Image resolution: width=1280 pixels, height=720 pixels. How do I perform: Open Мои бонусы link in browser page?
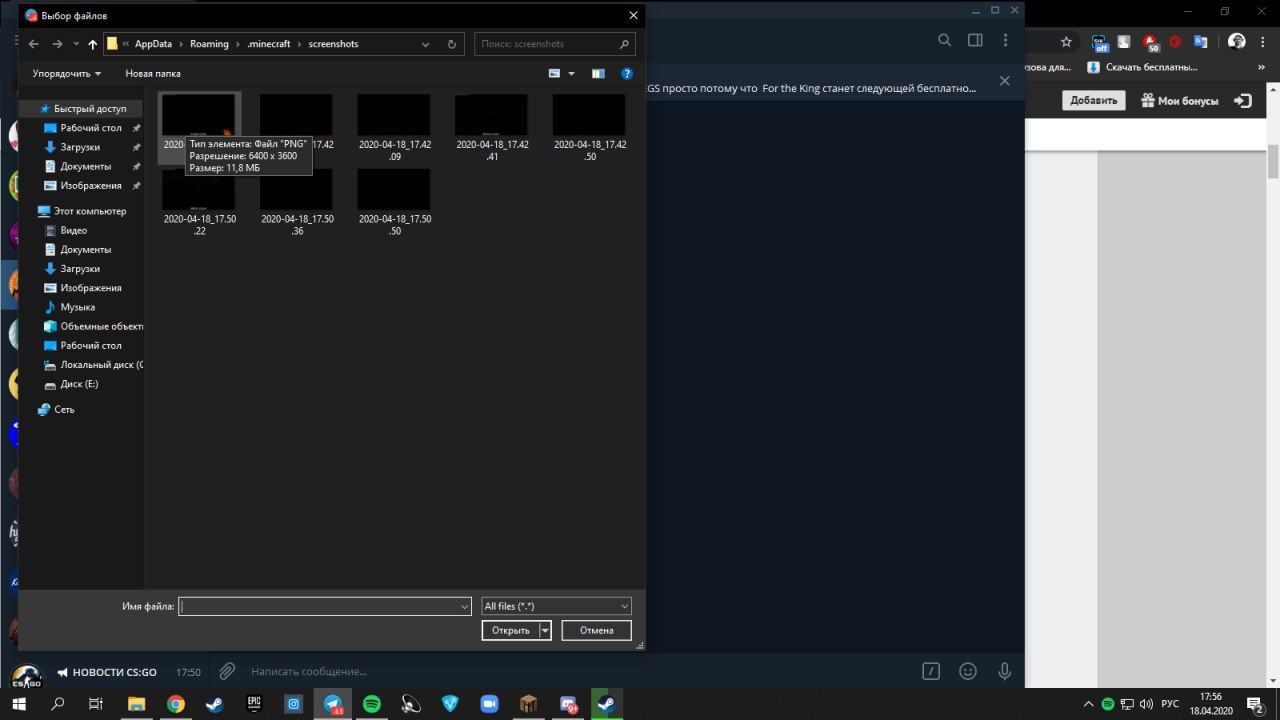[x=1179, y=101]
